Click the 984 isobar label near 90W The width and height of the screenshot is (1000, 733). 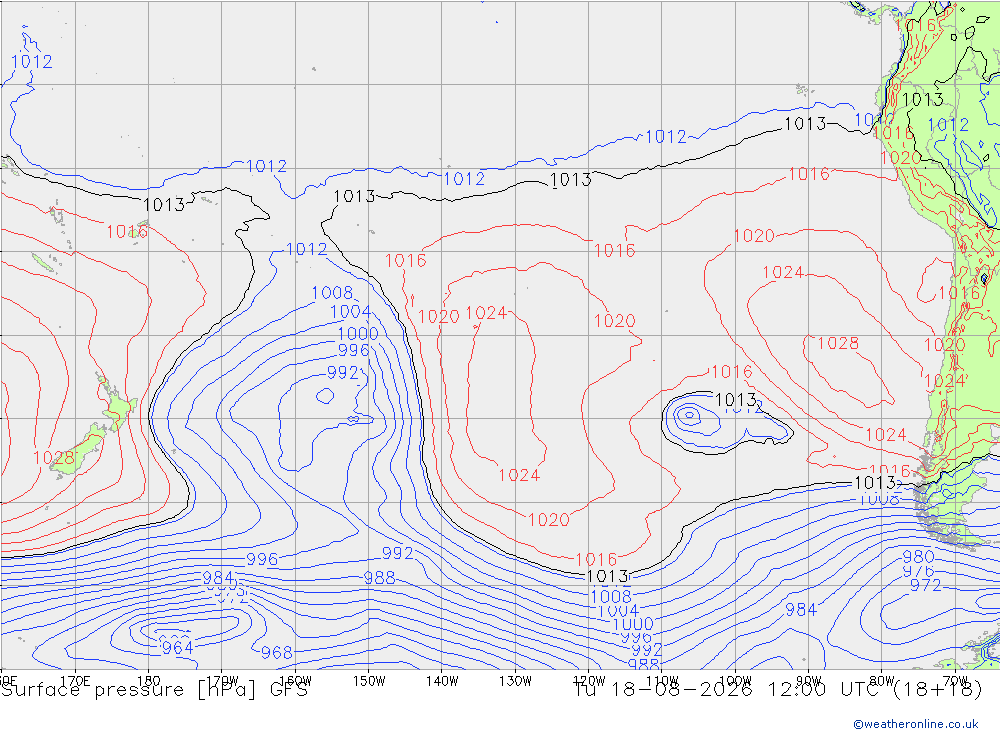(800, 610)
